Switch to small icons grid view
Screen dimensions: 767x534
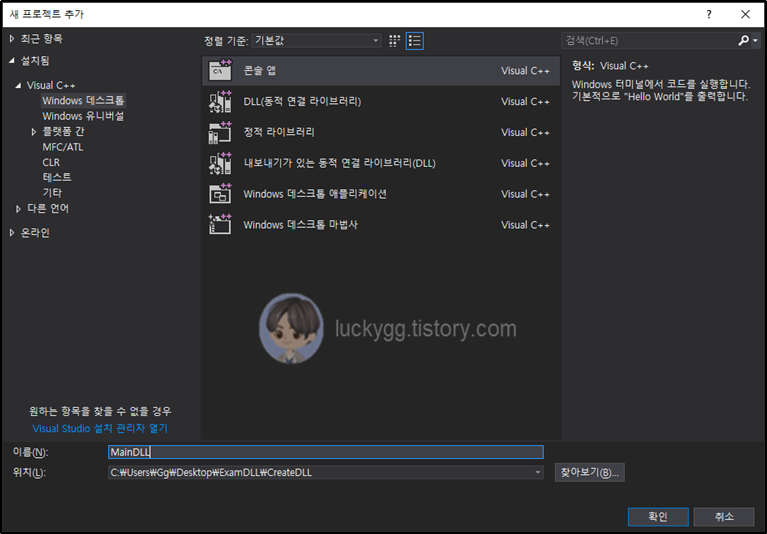tap(394, 41)
